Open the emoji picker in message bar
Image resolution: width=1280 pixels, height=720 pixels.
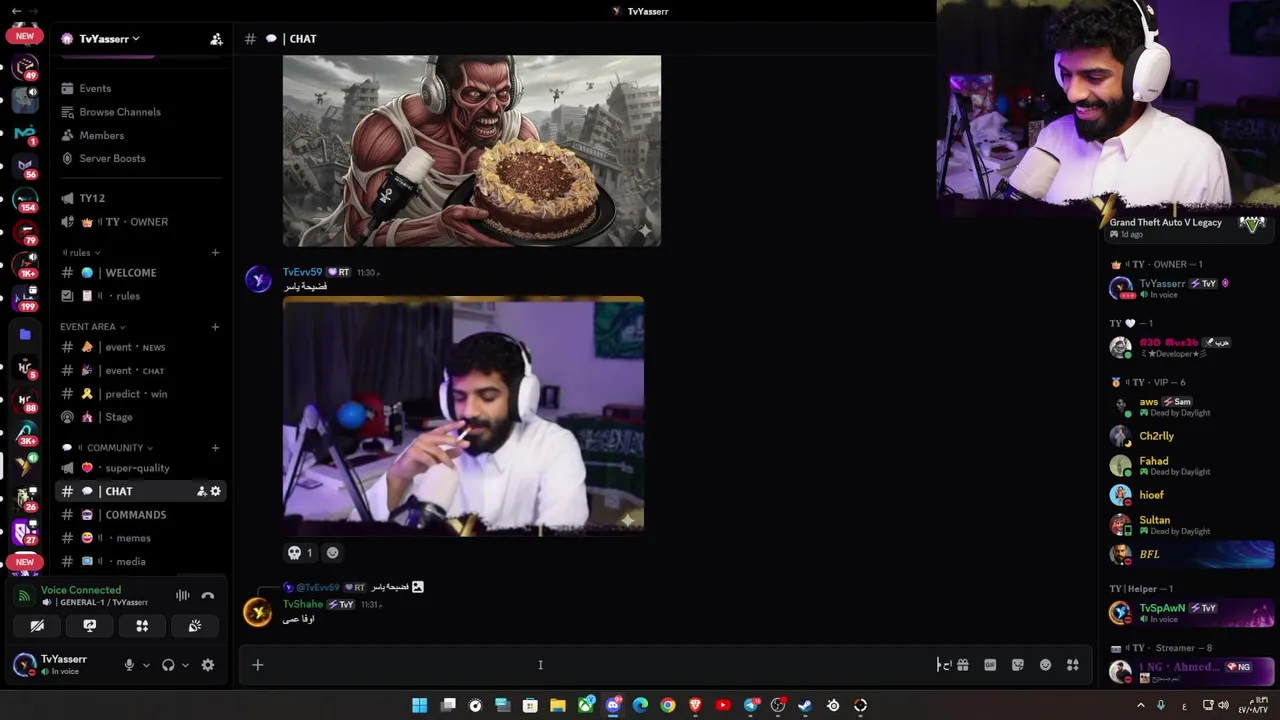click(1046, 665)
